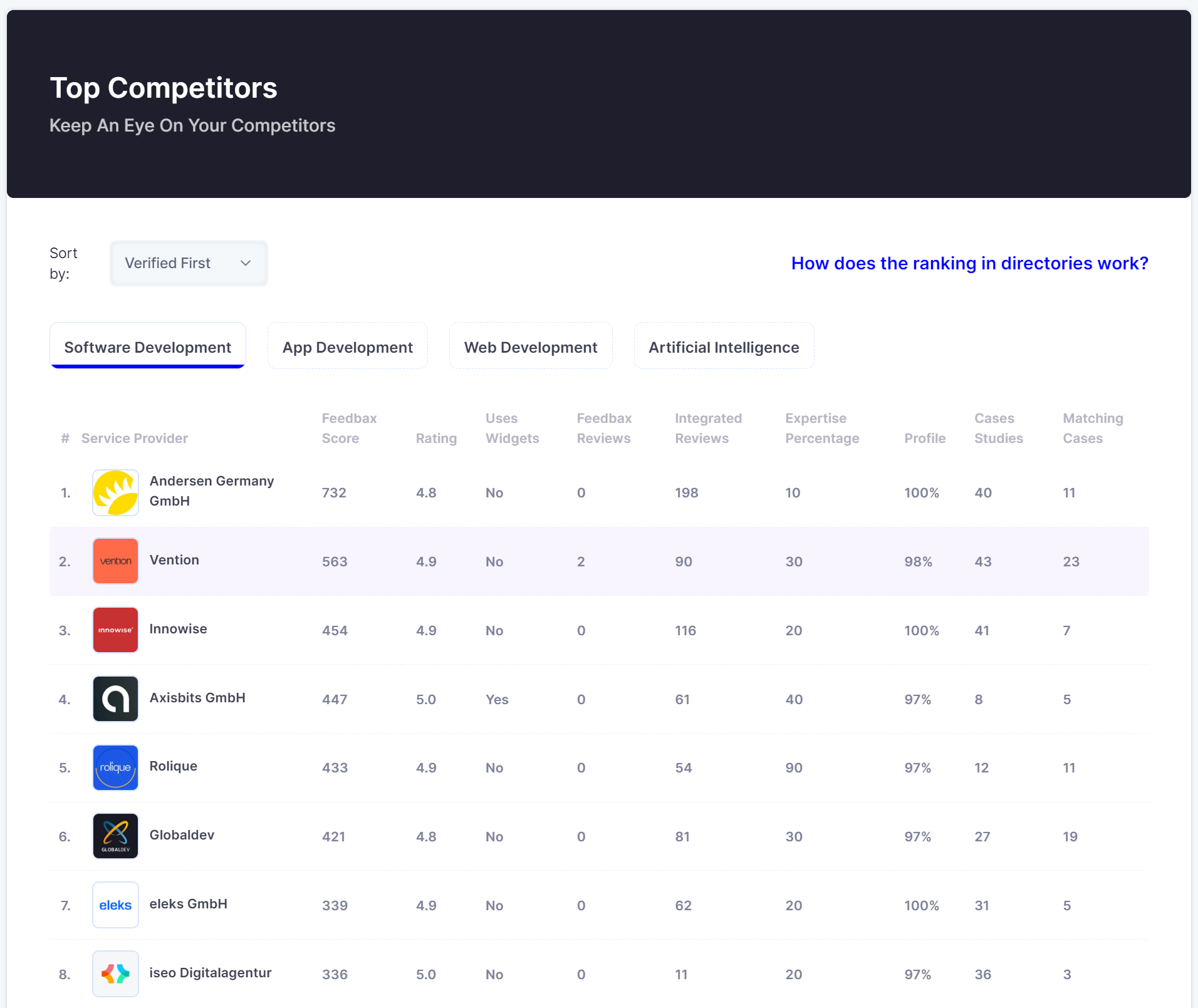Click Vention's Matching Cases value 23

point(1071,562)
